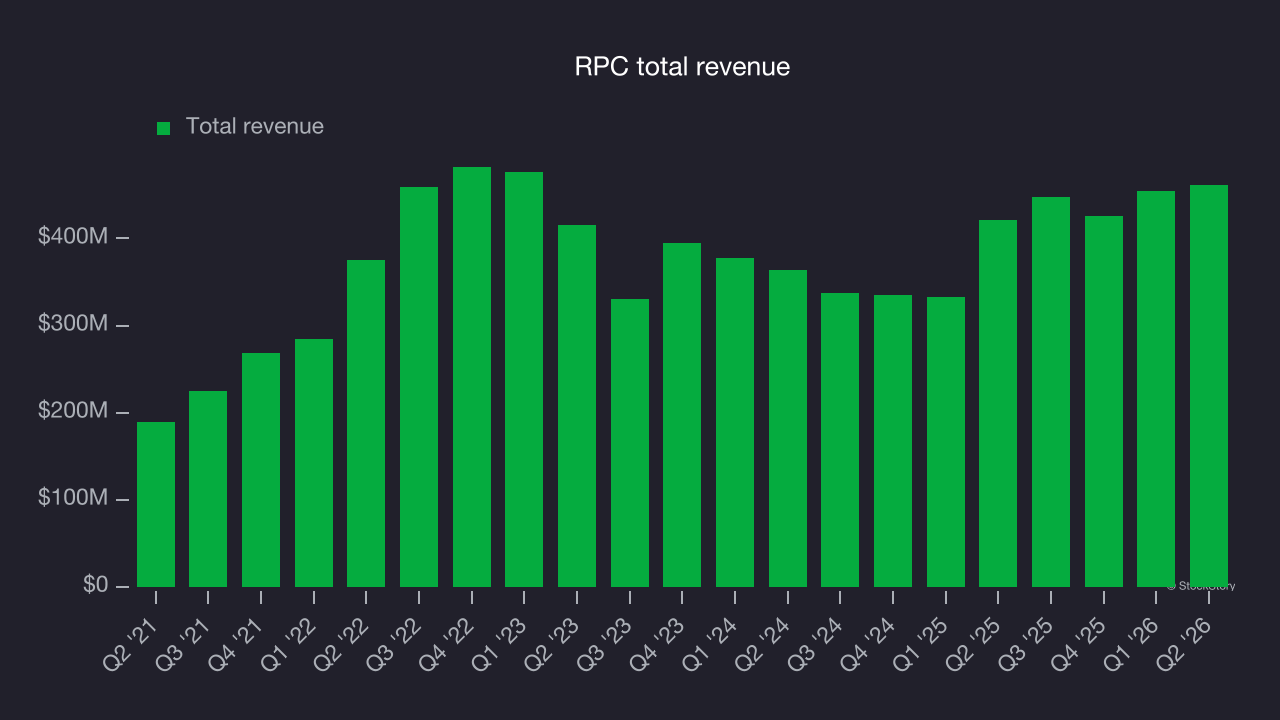Select the Q1 '26 revenue bar
Viewport: 1280px width, 720px height.
pos(1156,389)
